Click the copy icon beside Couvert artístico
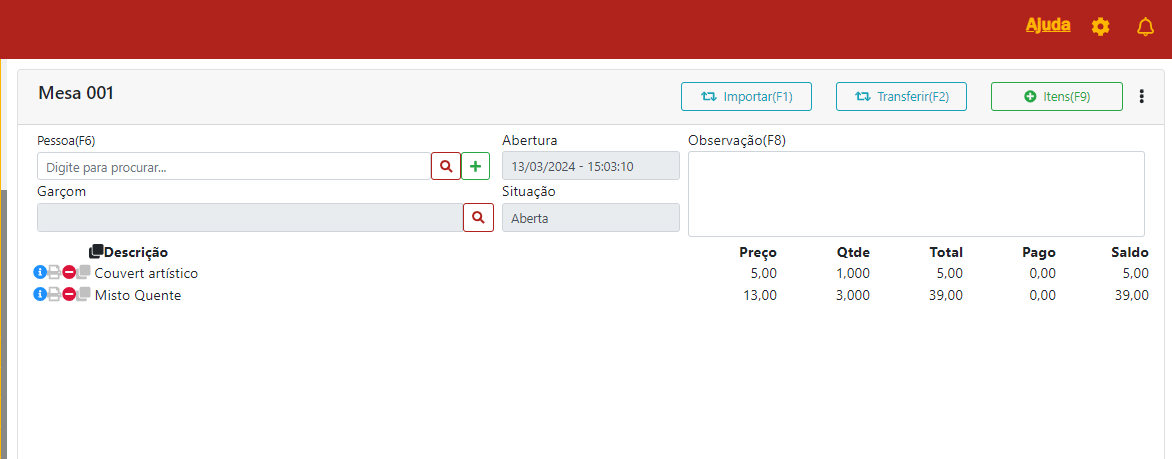The height and width of the screenshot is (459, 1172). coord(84,272)
